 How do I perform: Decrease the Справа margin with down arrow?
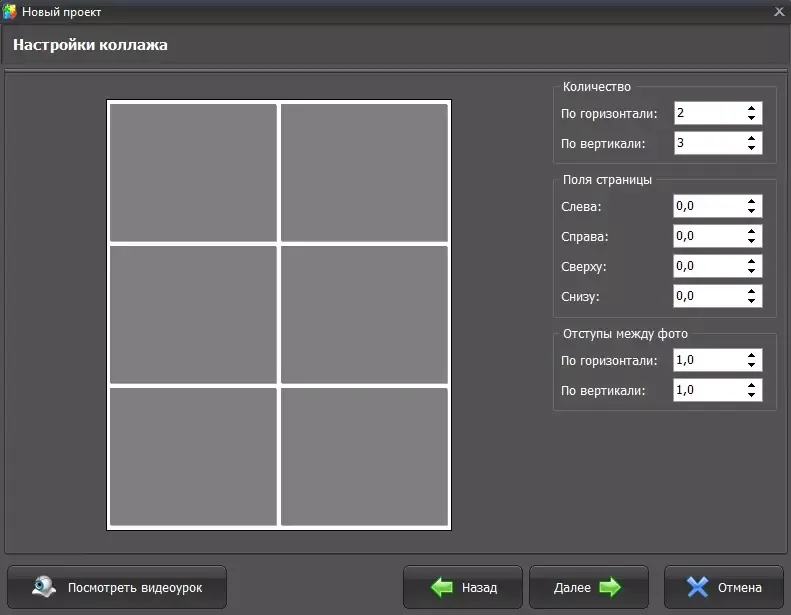pyautogui.click(x=751, y=241)
